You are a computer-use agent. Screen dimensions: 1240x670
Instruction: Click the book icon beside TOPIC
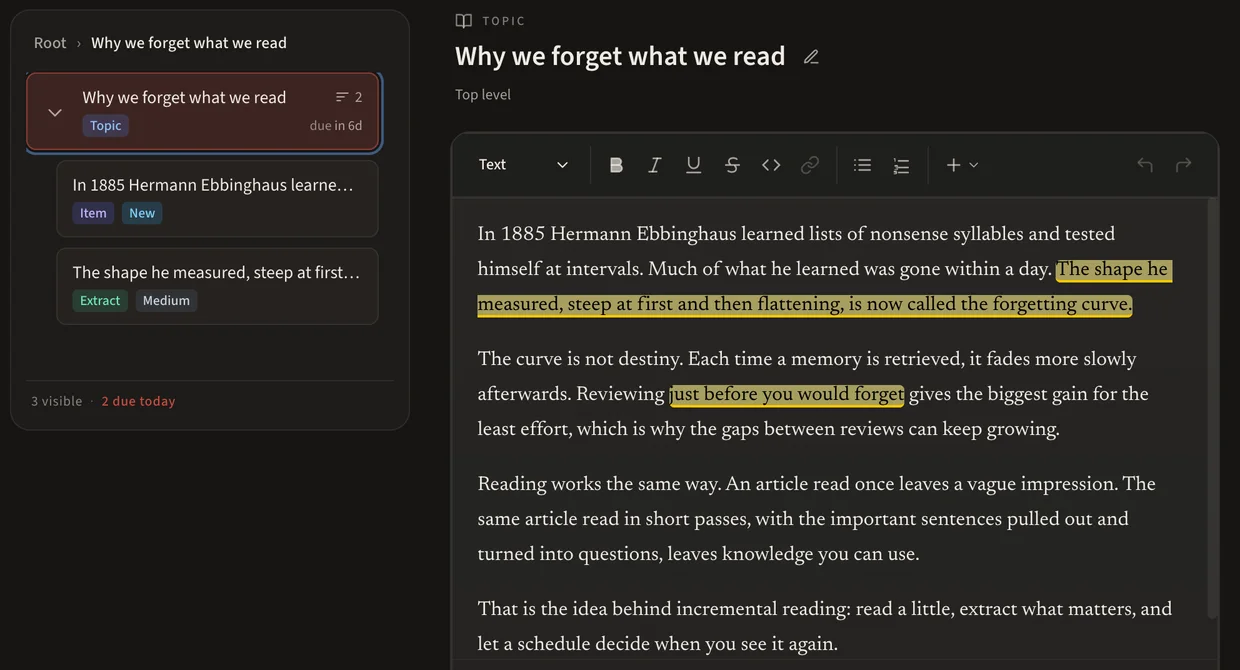464,21
